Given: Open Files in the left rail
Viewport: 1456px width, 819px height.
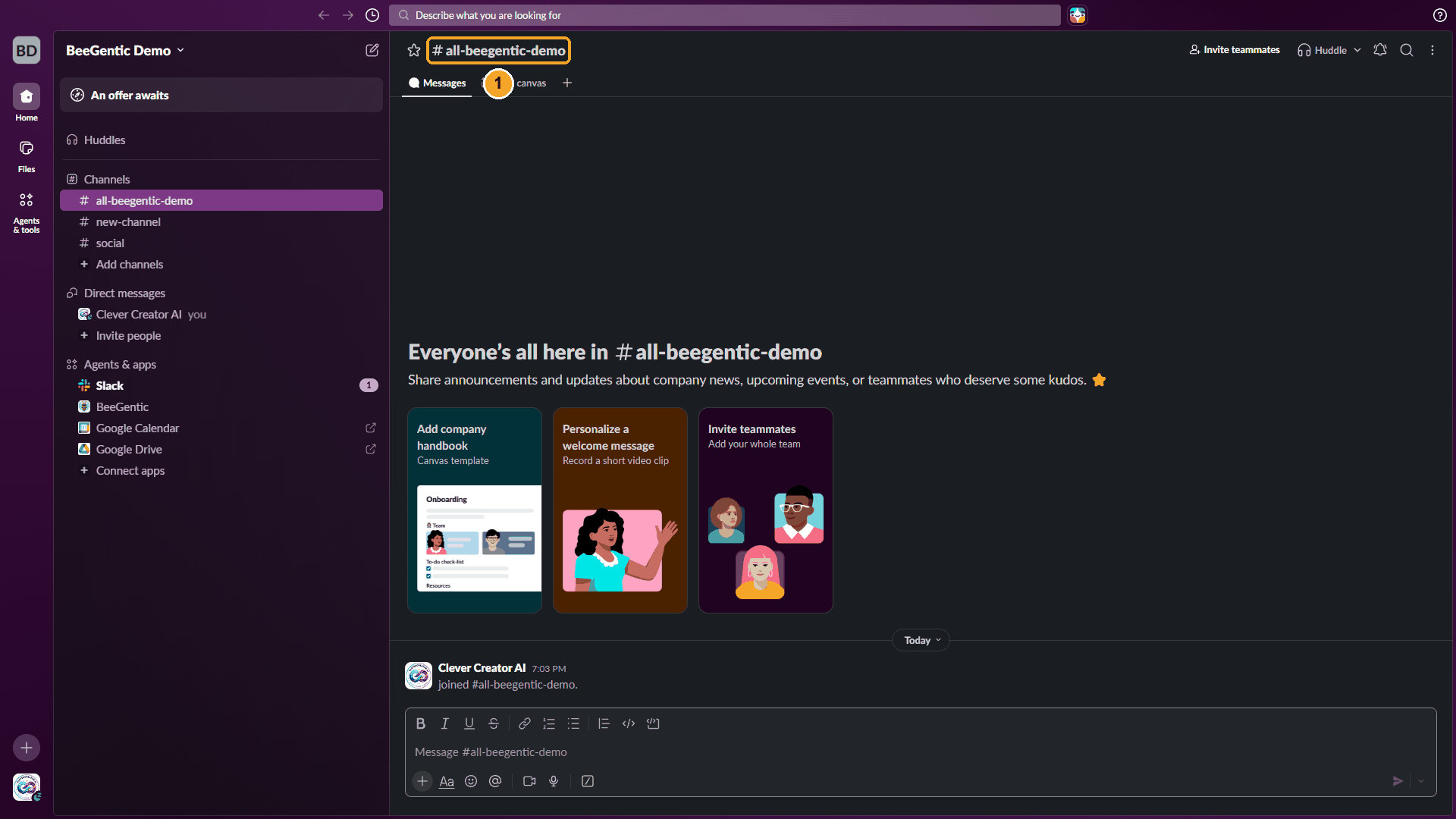Looking at the screenshot, I should (x=27, y=156).
